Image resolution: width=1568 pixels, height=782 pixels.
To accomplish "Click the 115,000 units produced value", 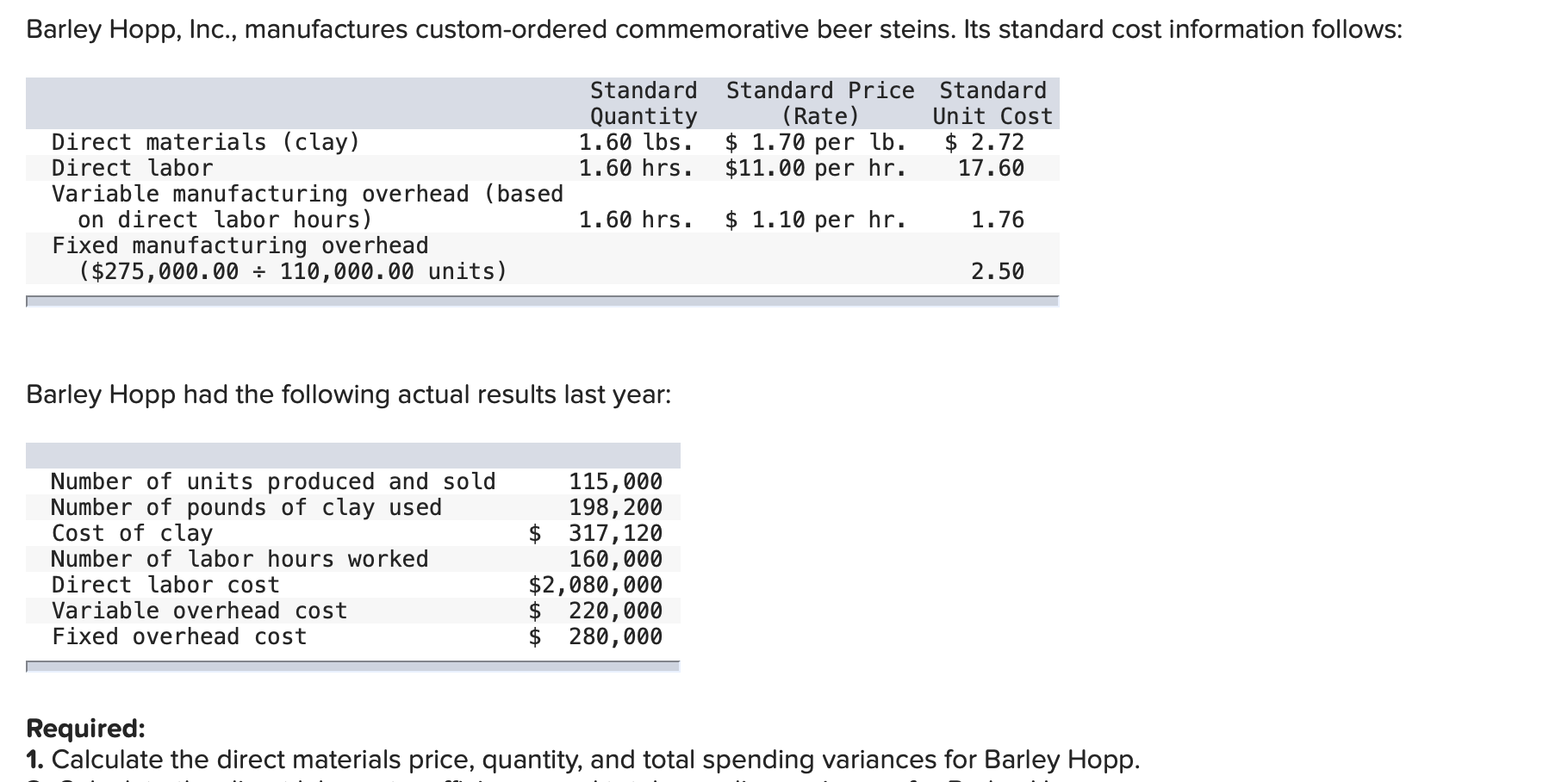I will coord(615,481).
